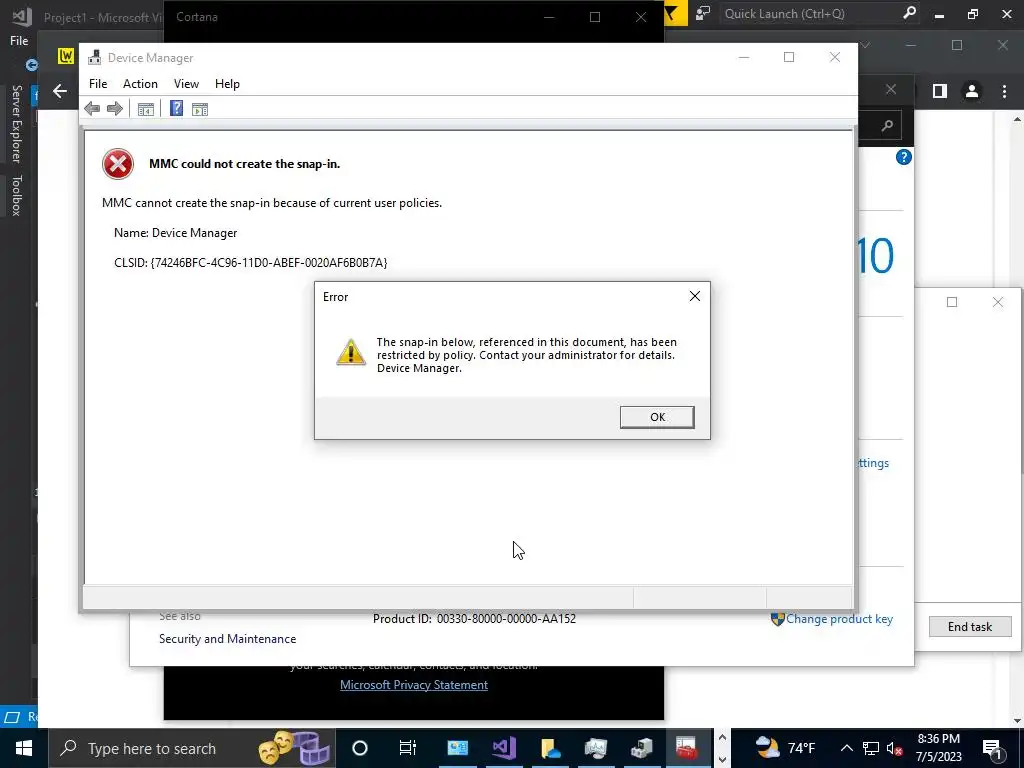
Task: Click the Change product key link
Action: pos(839,618)
